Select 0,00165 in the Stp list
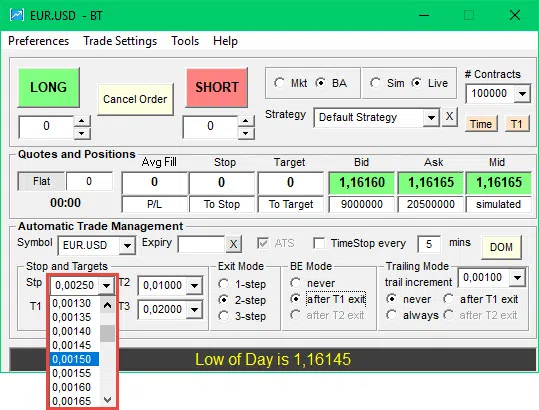539x410 pixels. point(75,401)
